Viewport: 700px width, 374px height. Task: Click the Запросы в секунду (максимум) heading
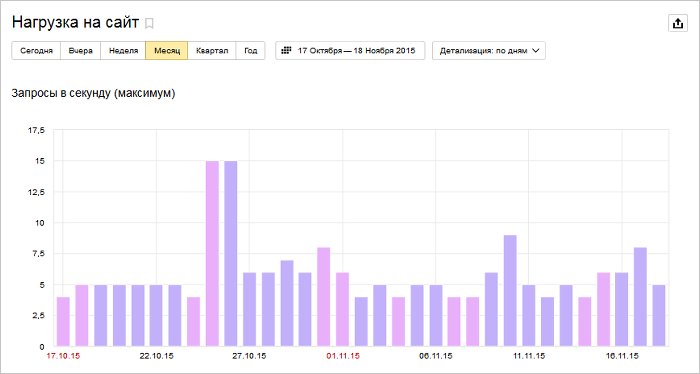pyautogui.click(x=93, y=93)
